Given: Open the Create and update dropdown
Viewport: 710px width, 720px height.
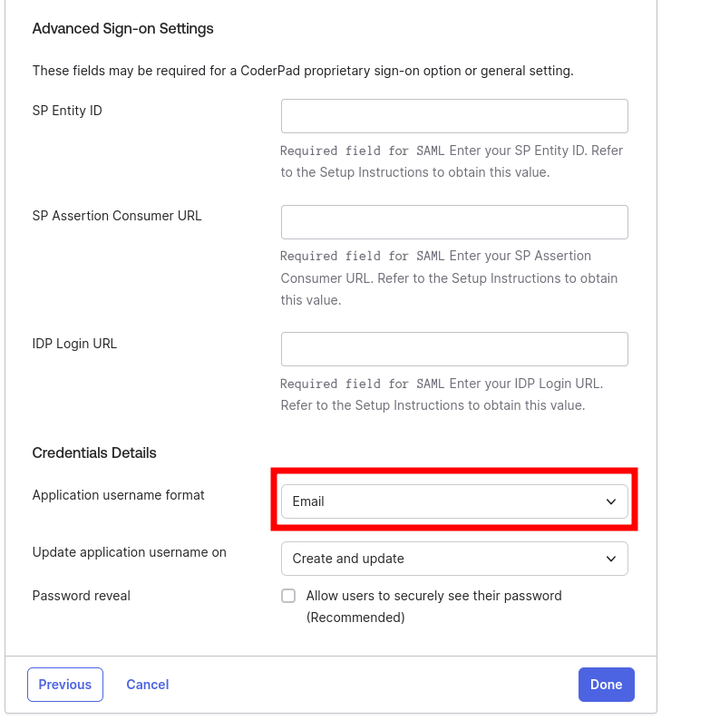Looking at the screenshot, I should click(440, 559).
